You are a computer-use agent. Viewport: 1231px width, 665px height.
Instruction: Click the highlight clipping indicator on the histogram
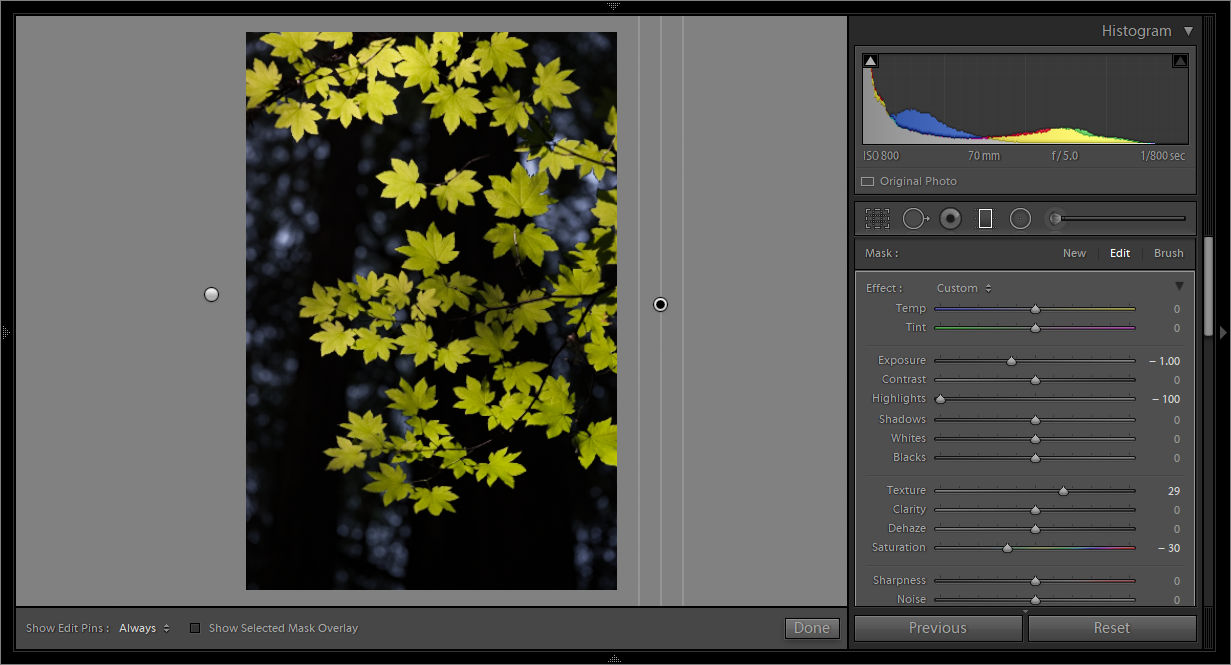point(1178,60)
